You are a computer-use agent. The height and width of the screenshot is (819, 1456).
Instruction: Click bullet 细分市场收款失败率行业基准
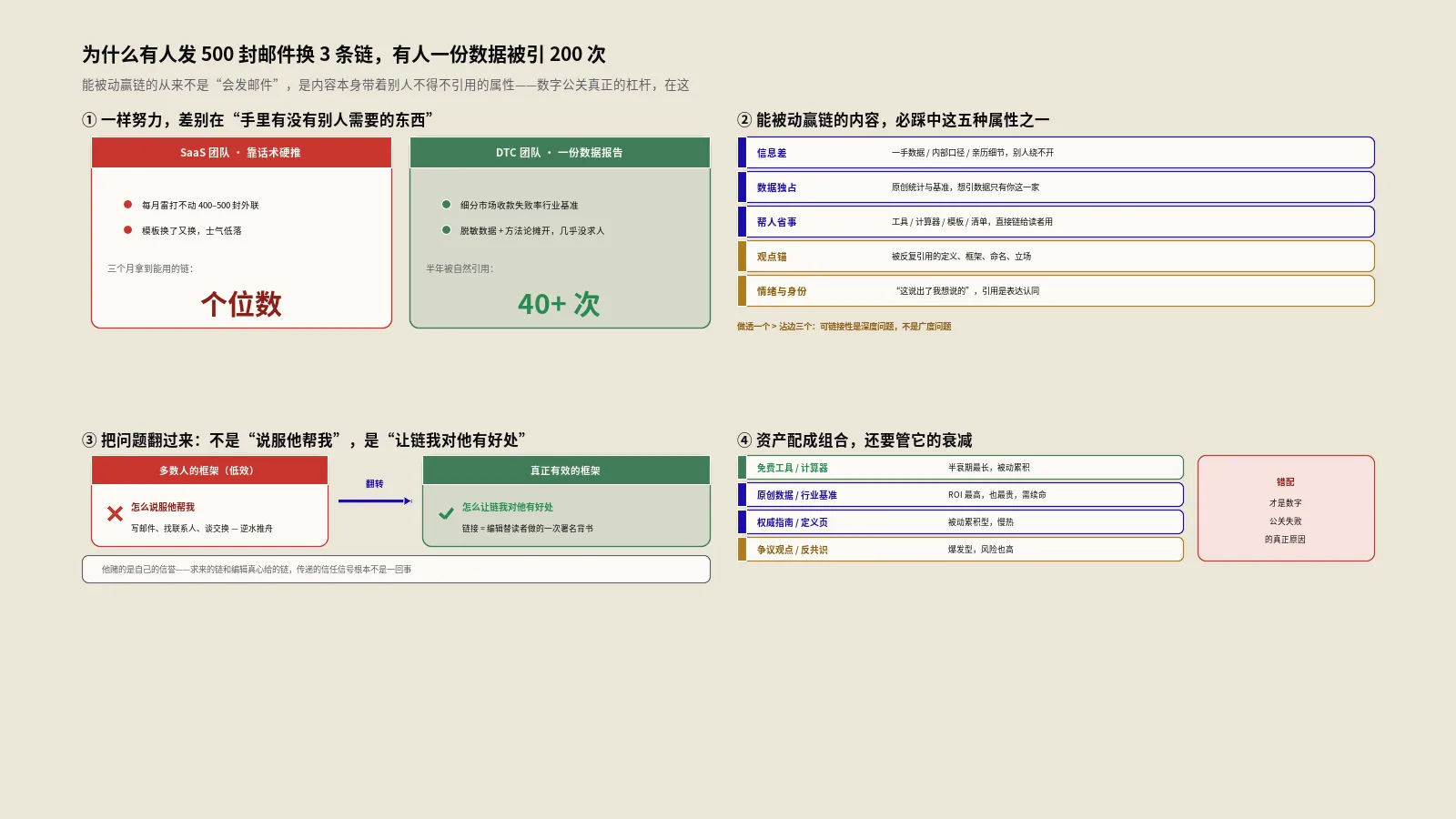click(519, 206)
